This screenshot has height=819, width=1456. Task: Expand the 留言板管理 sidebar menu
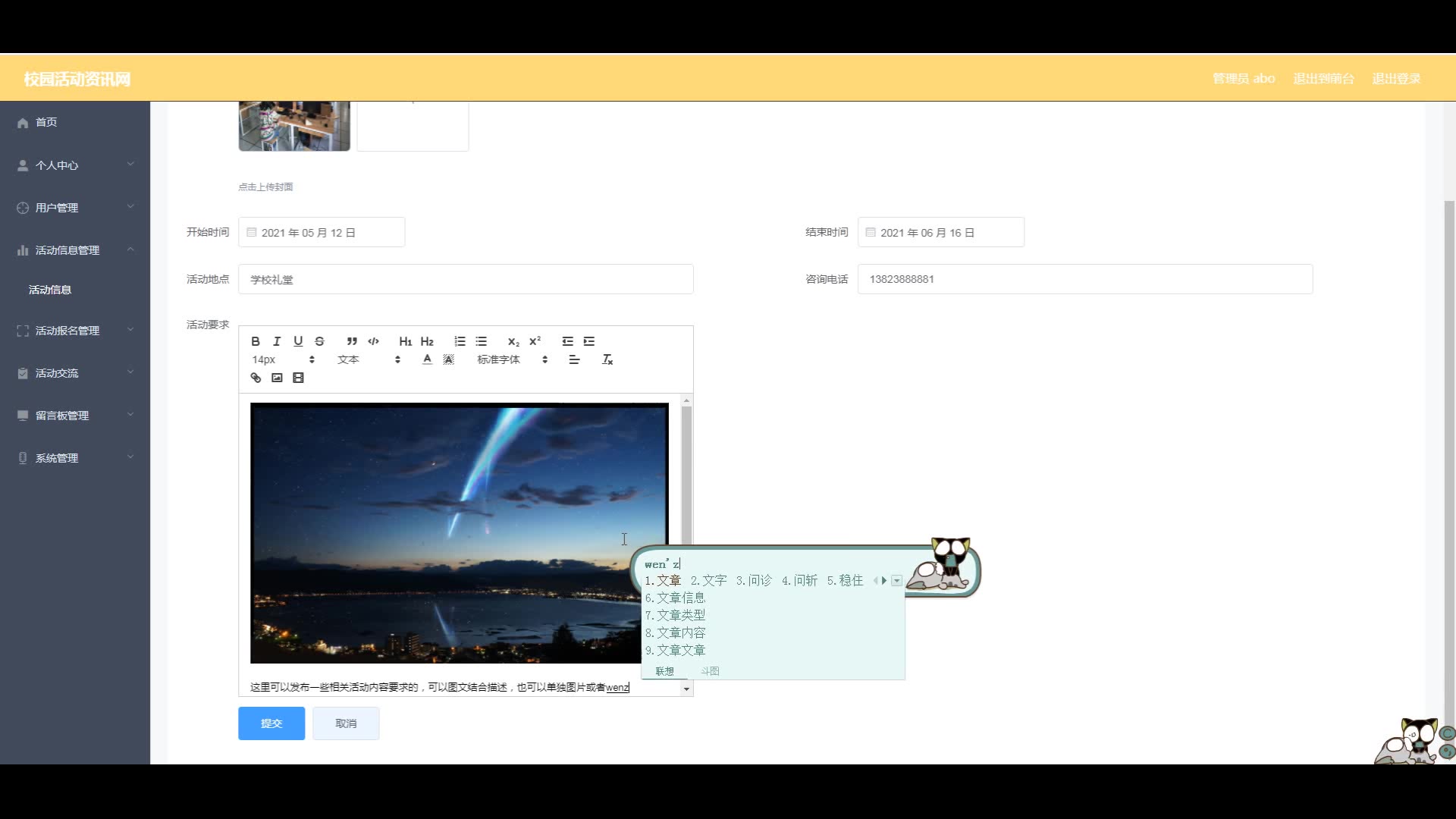click(x=75, y=416)
